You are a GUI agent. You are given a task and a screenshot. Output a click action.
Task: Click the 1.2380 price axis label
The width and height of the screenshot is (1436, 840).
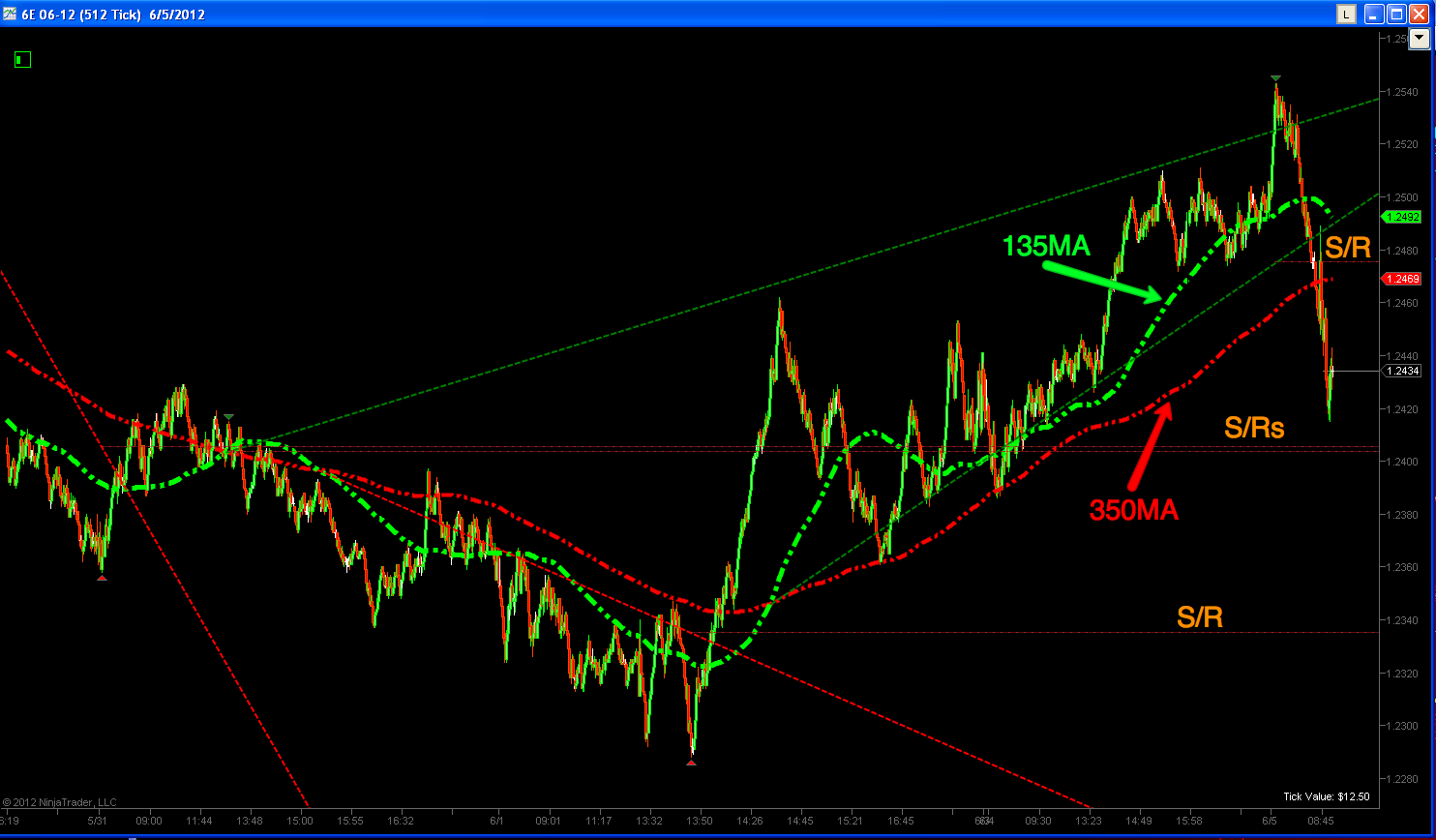(x=1400, y=515)
